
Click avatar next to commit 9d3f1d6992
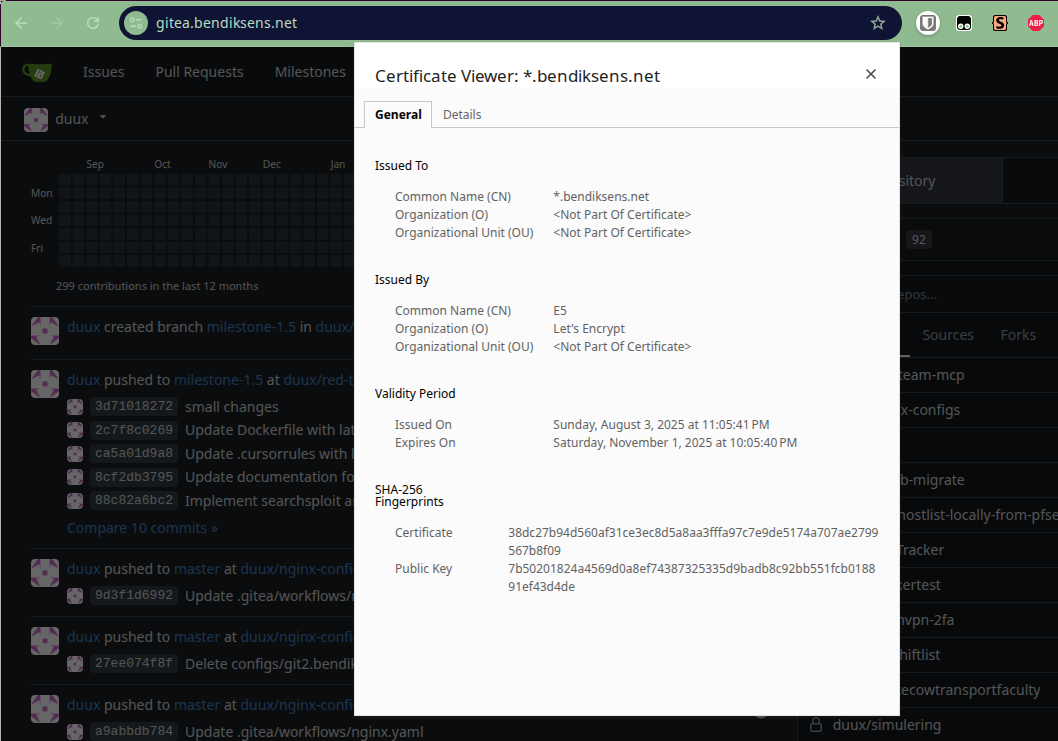(75, 596)
